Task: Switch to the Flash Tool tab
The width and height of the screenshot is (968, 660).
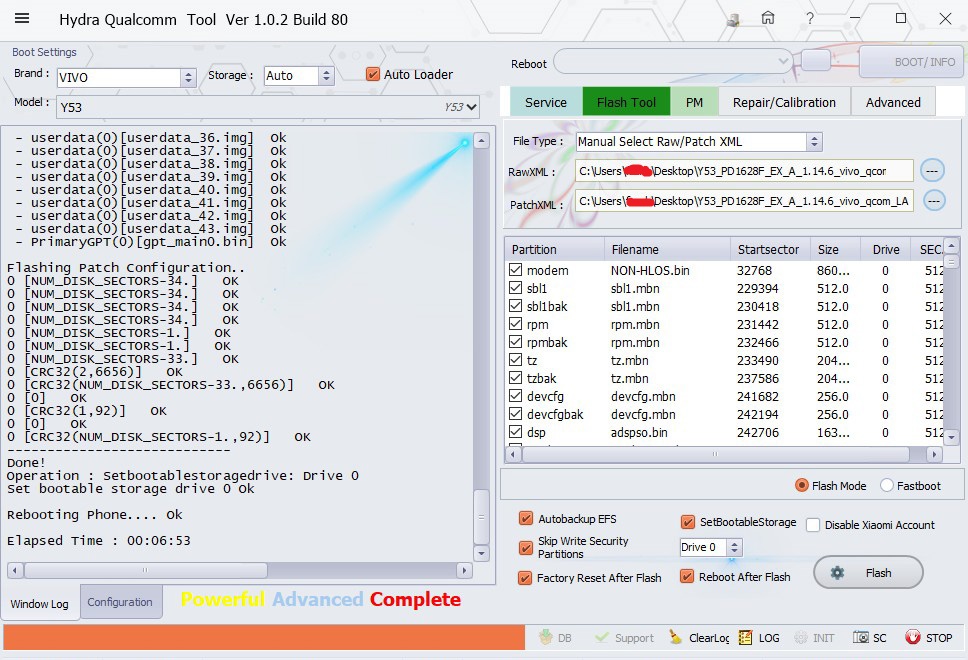Action: [626, 102]
